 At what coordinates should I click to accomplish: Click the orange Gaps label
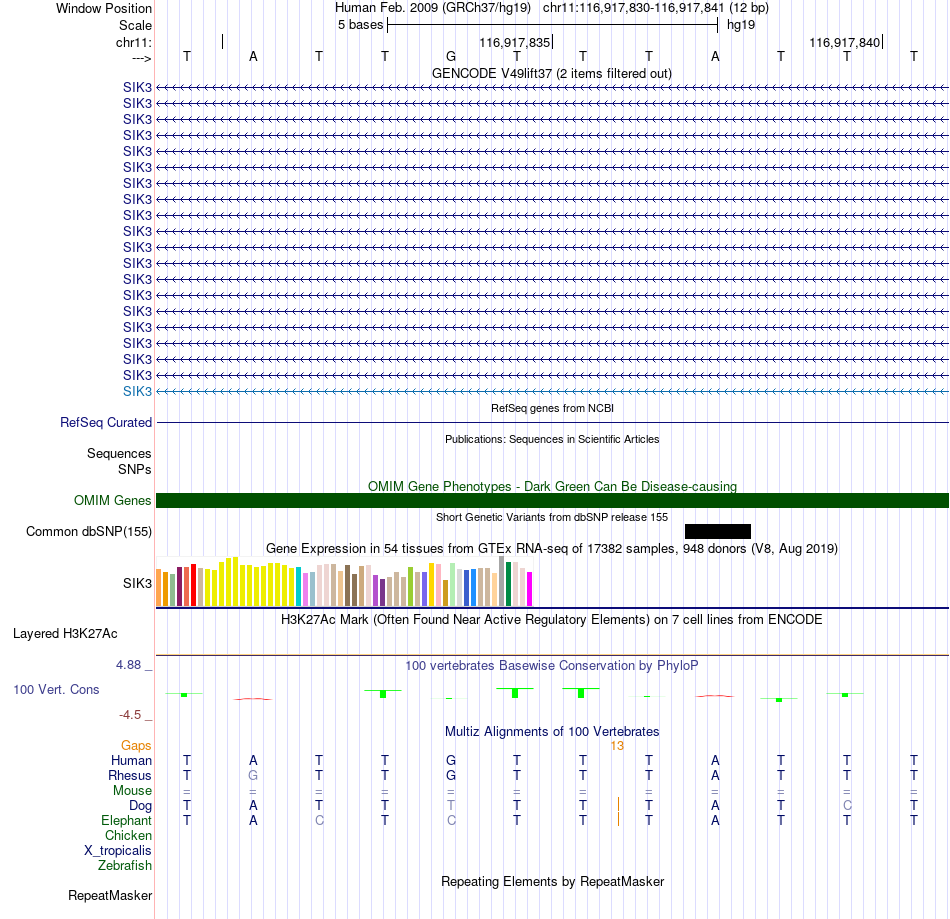click(x=136, y=745)
